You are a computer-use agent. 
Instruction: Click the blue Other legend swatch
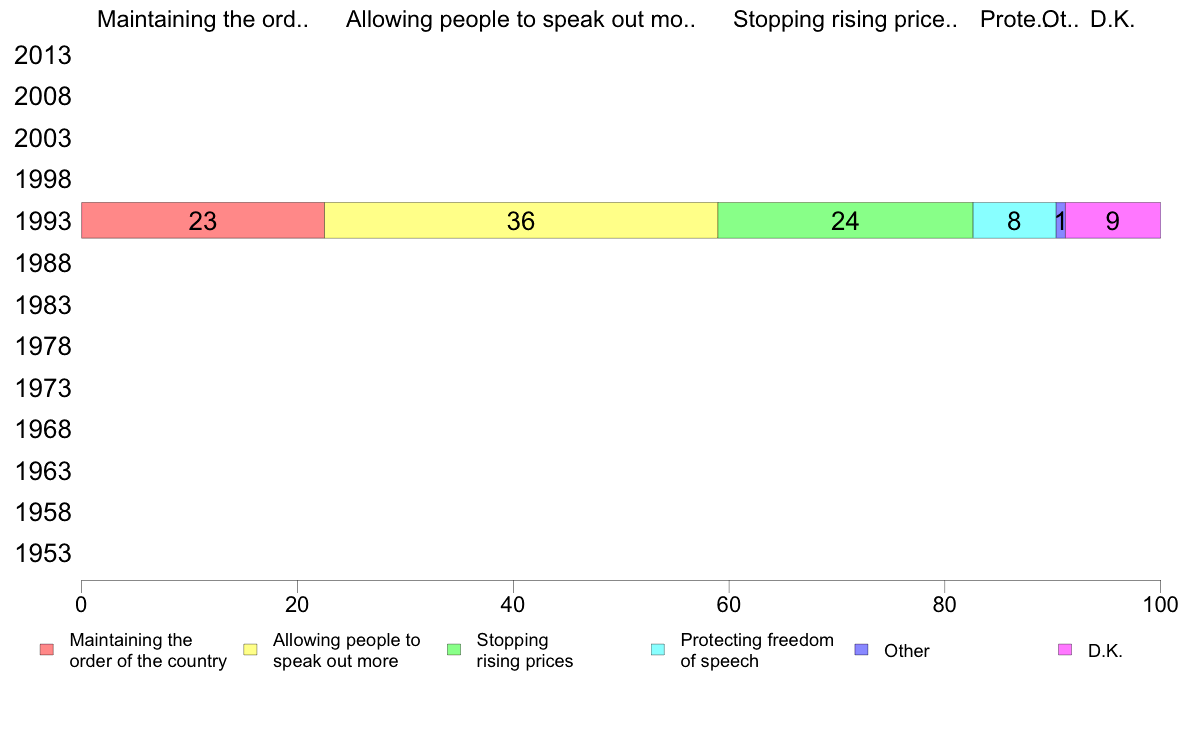861,650
